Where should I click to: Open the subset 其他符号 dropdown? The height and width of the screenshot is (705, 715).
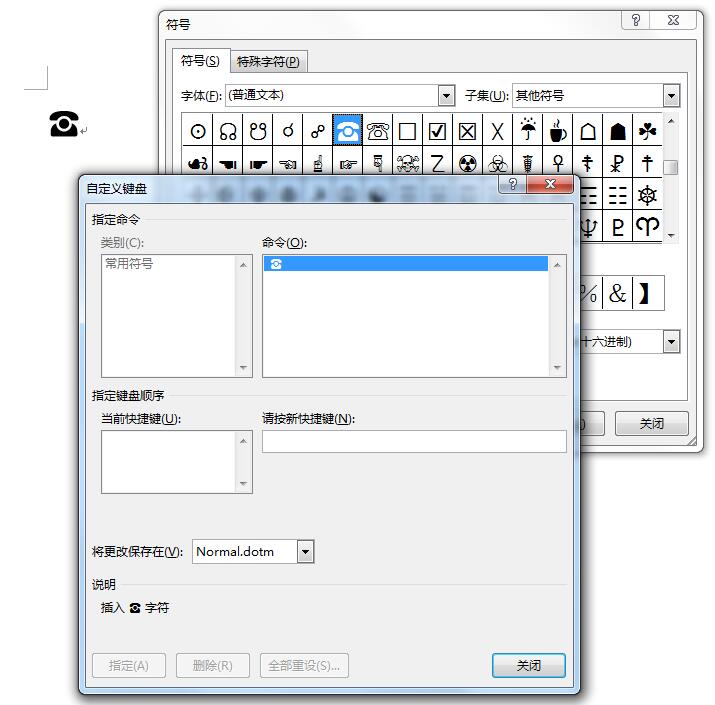[x=671, y=96]
